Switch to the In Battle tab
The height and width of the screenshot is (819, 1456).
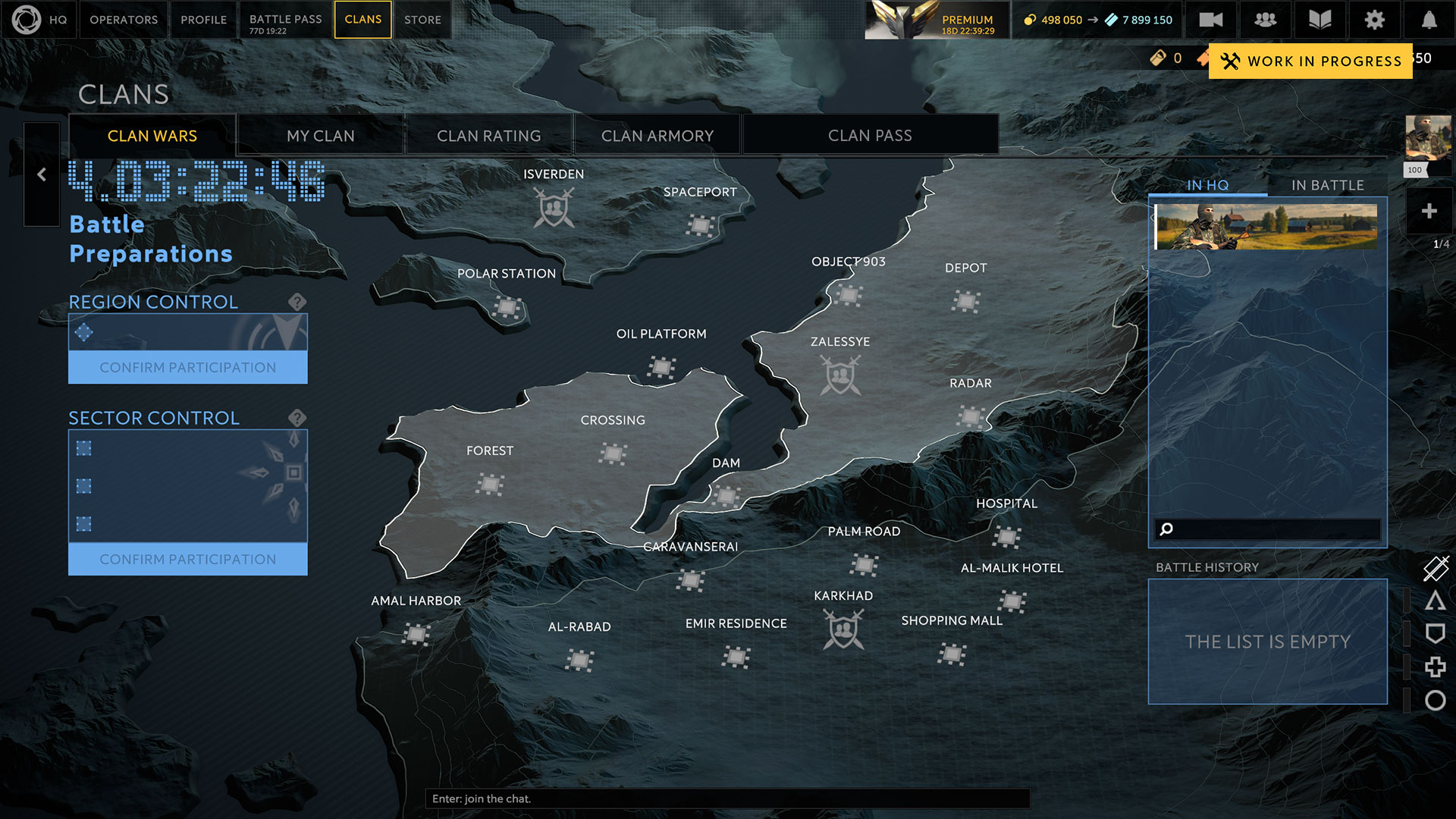[1327, 185]
